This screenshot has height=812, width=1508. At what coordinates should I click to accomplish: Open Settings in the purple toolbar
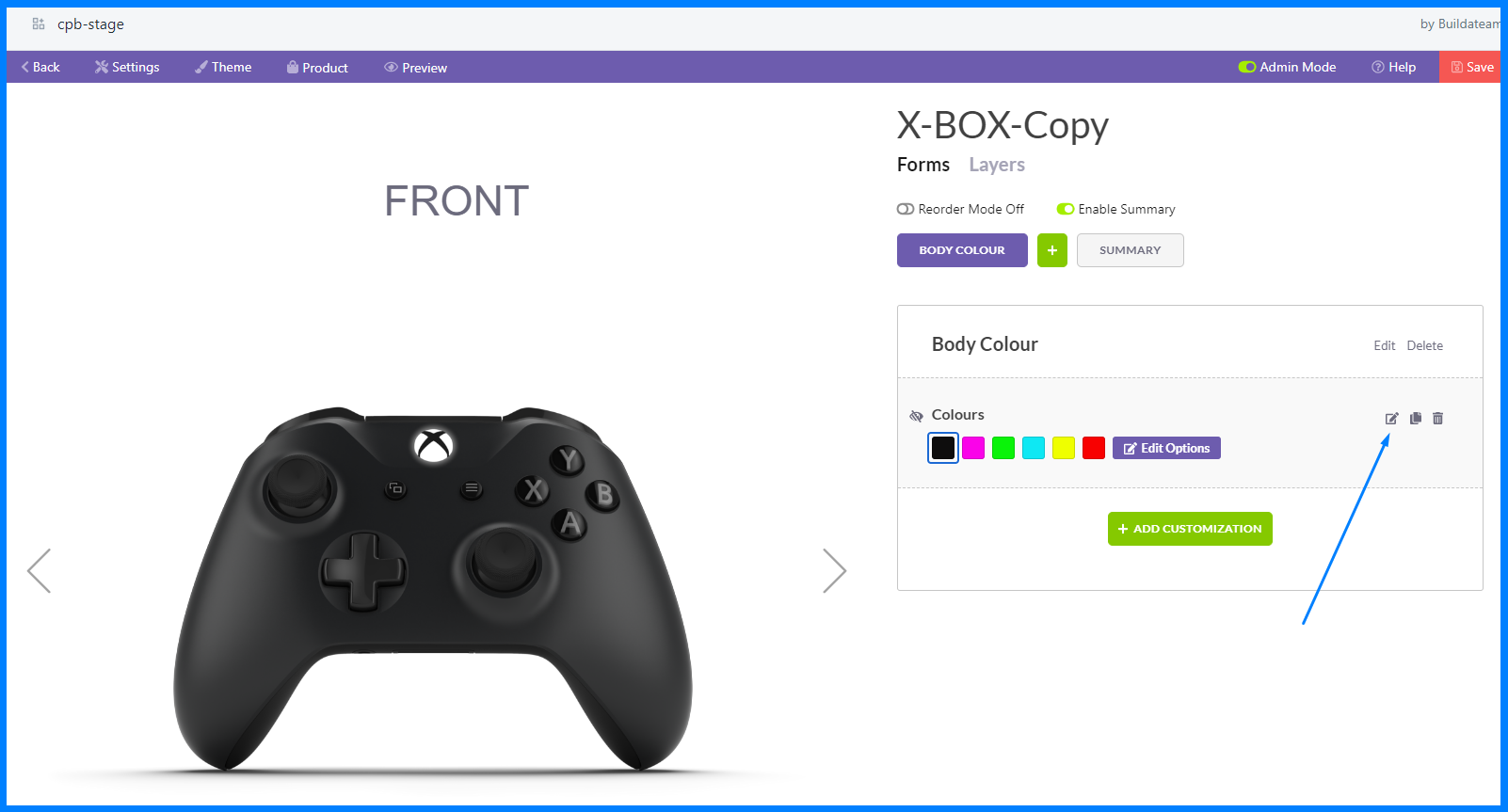tap(127, 67)
